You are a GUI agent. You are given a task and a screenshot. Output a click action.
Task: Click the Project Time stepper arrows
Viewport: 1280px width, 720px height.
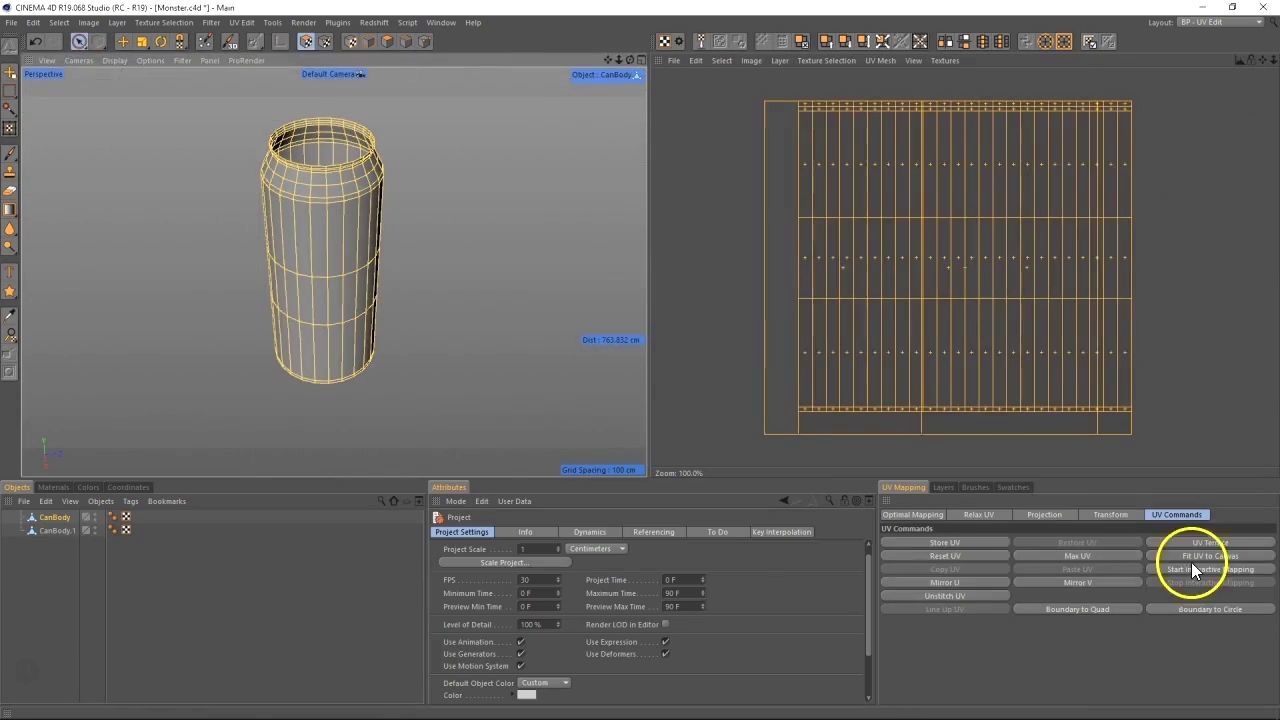tap(702, 580)
